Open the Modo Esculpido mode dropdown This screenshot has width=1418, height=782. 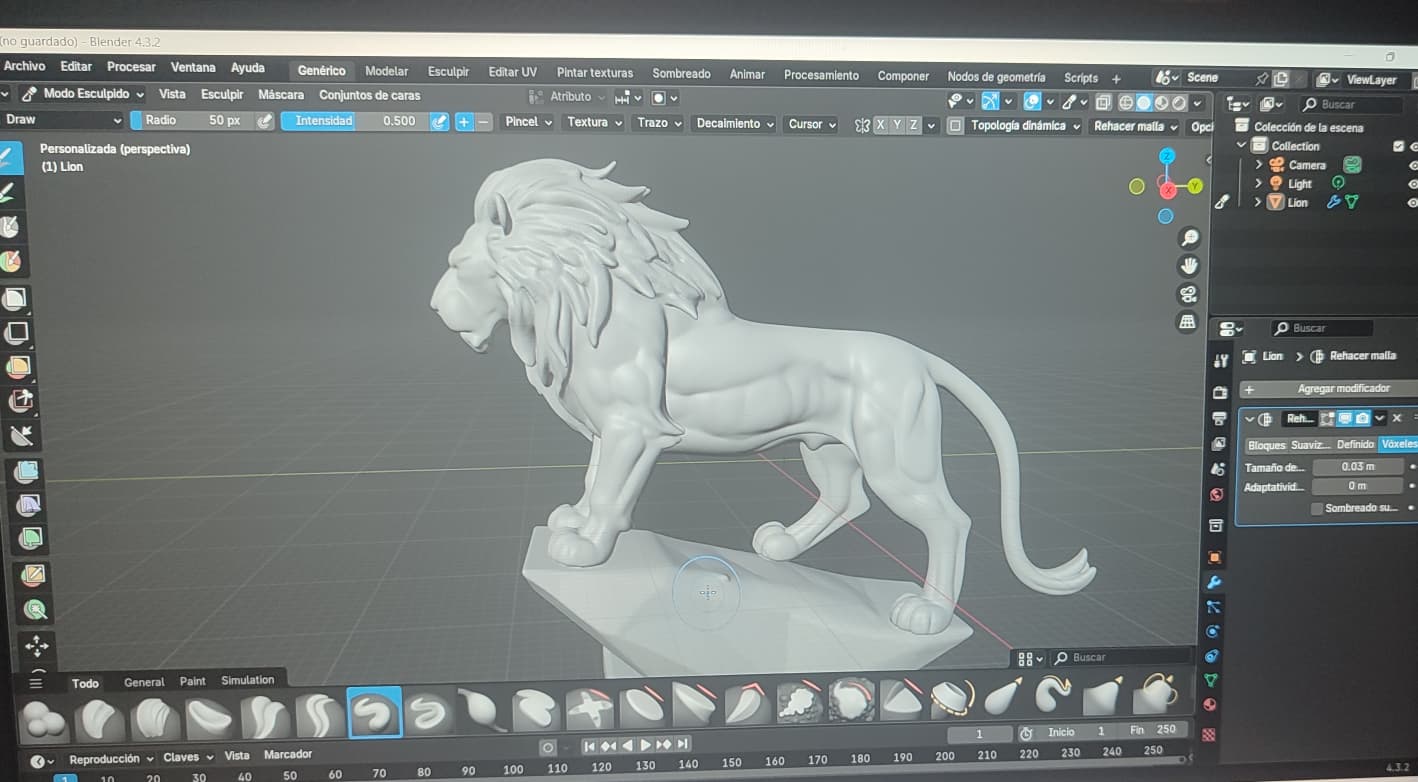(83, 94)
